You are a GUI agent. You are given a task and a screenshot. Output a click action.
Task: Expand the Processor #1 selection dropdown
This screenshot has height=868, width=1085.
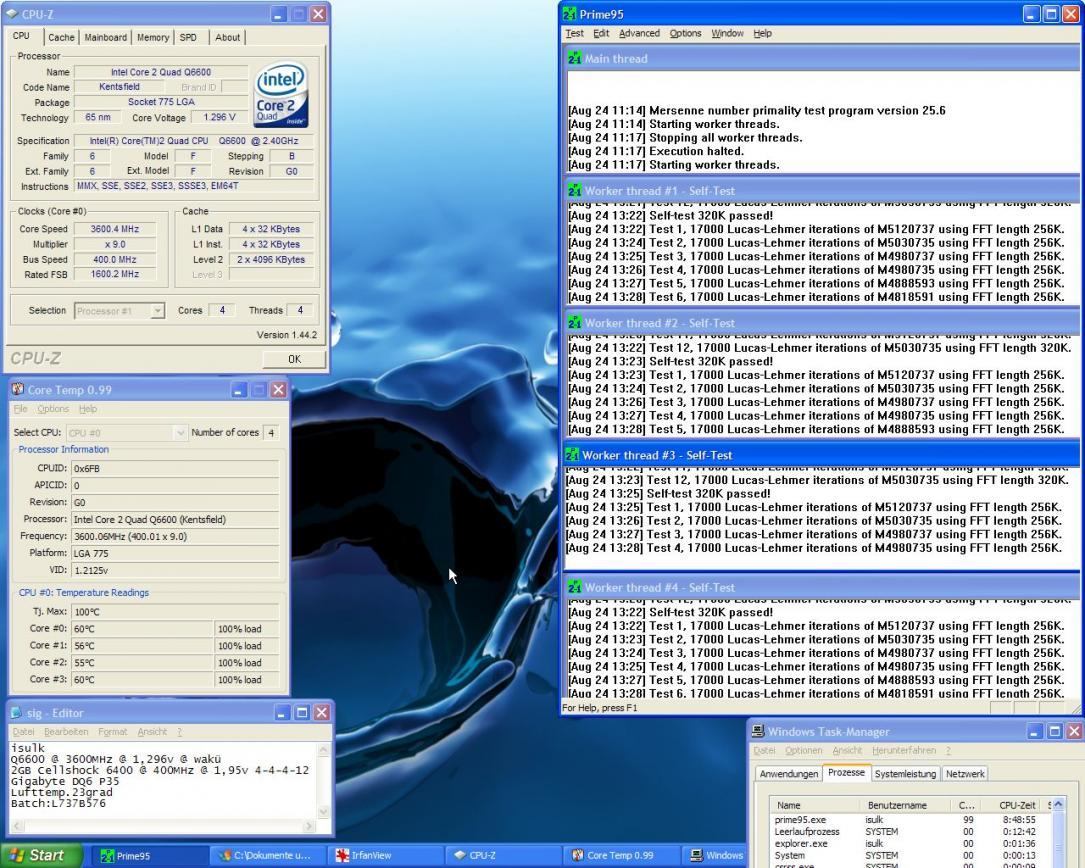pyautogui.click(x=157, y=311)
